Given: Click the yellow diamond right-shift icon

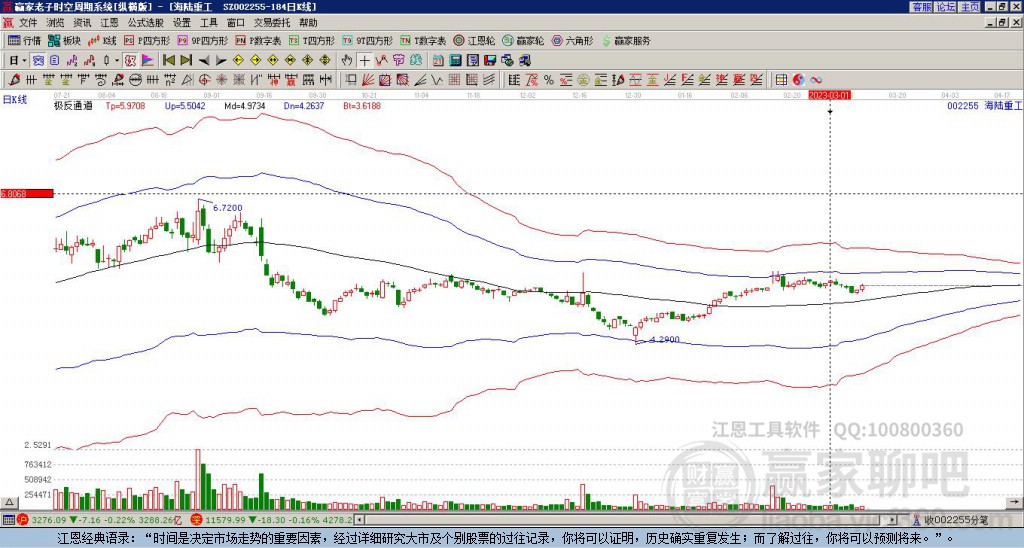Looking at the screenshot, I should point(255,61).
